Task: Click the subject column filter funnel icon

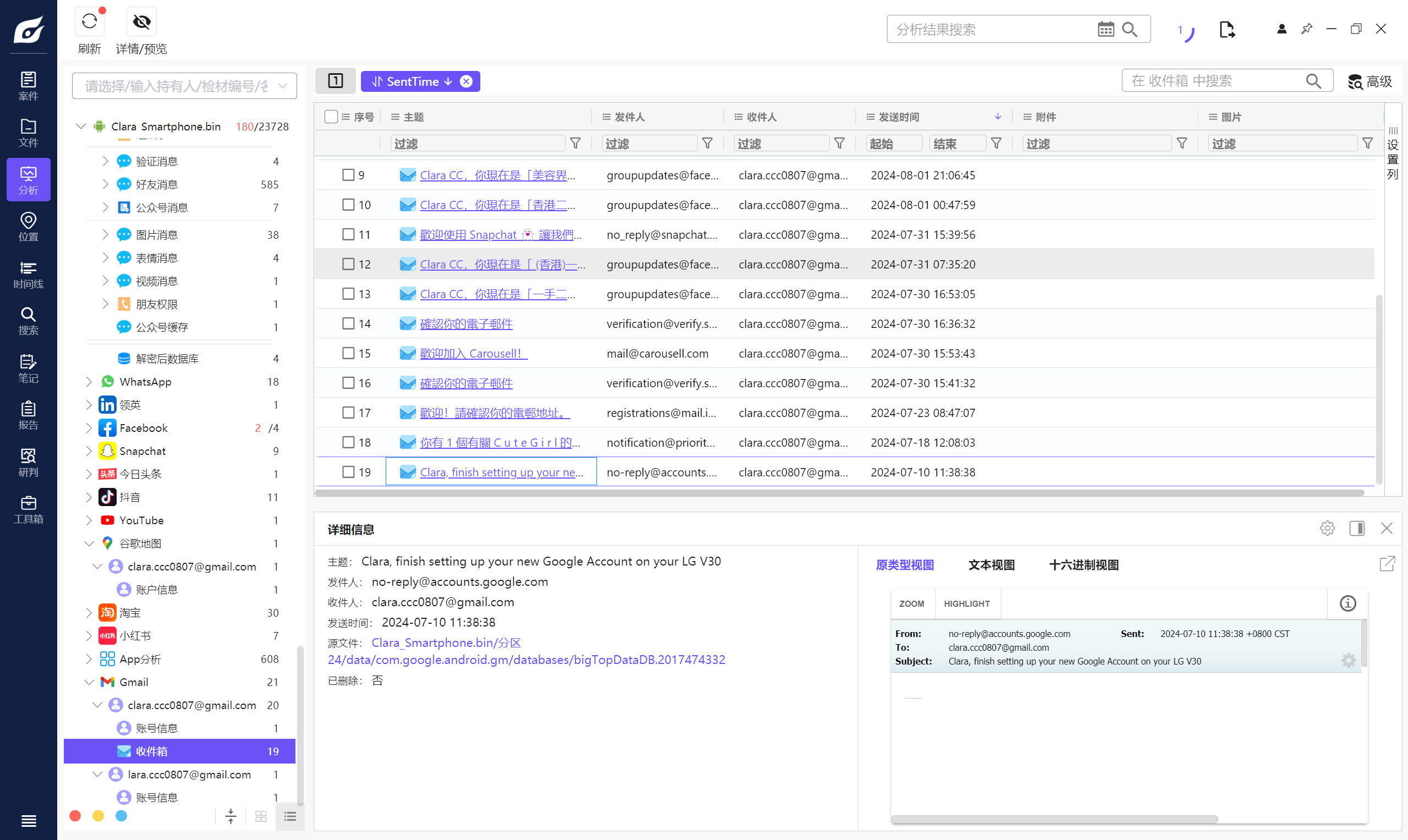Action: 575,144
